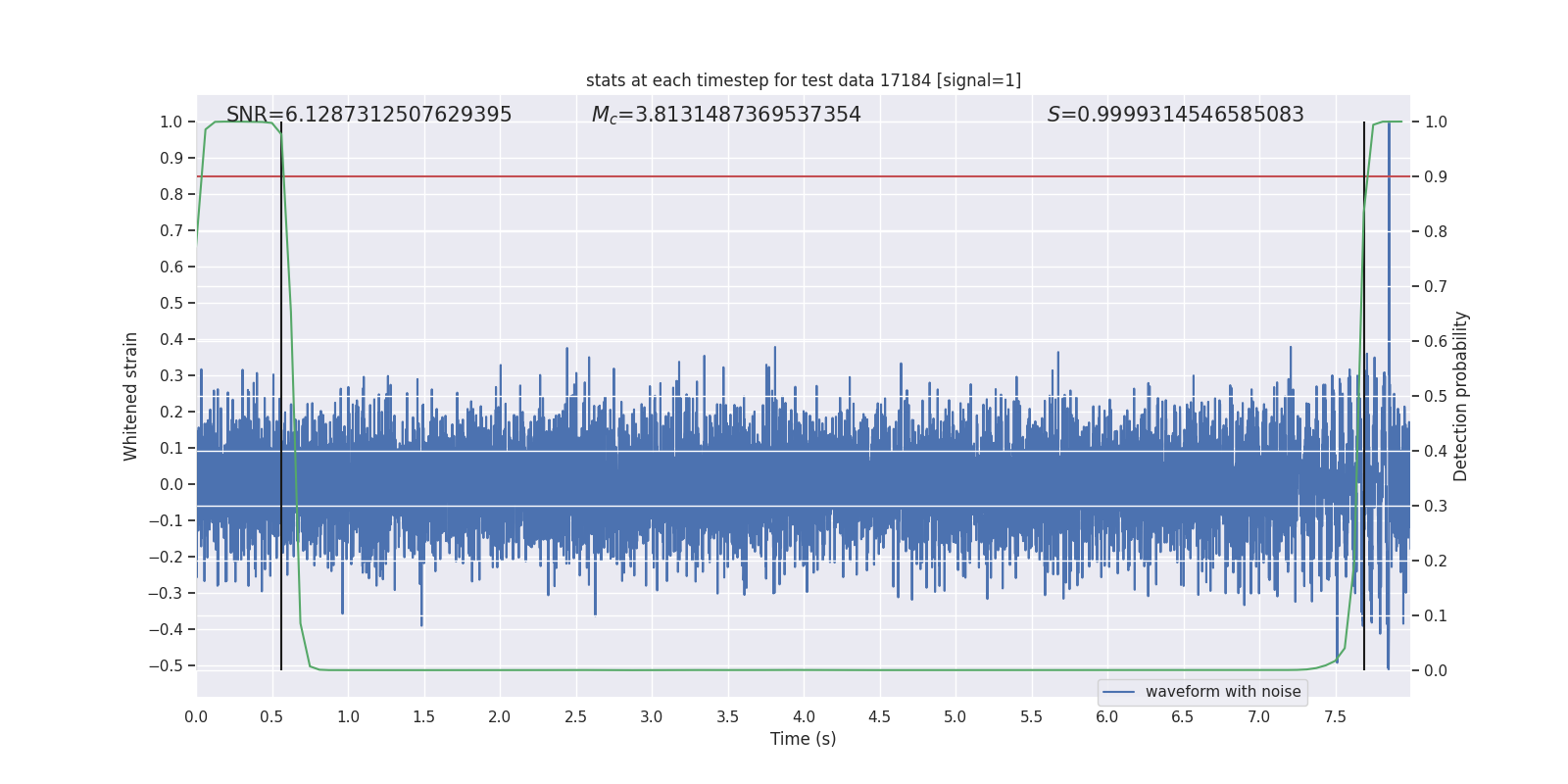
Task: Select the 0.8 tick on Whitened strain axis
Action: point(171,194)
